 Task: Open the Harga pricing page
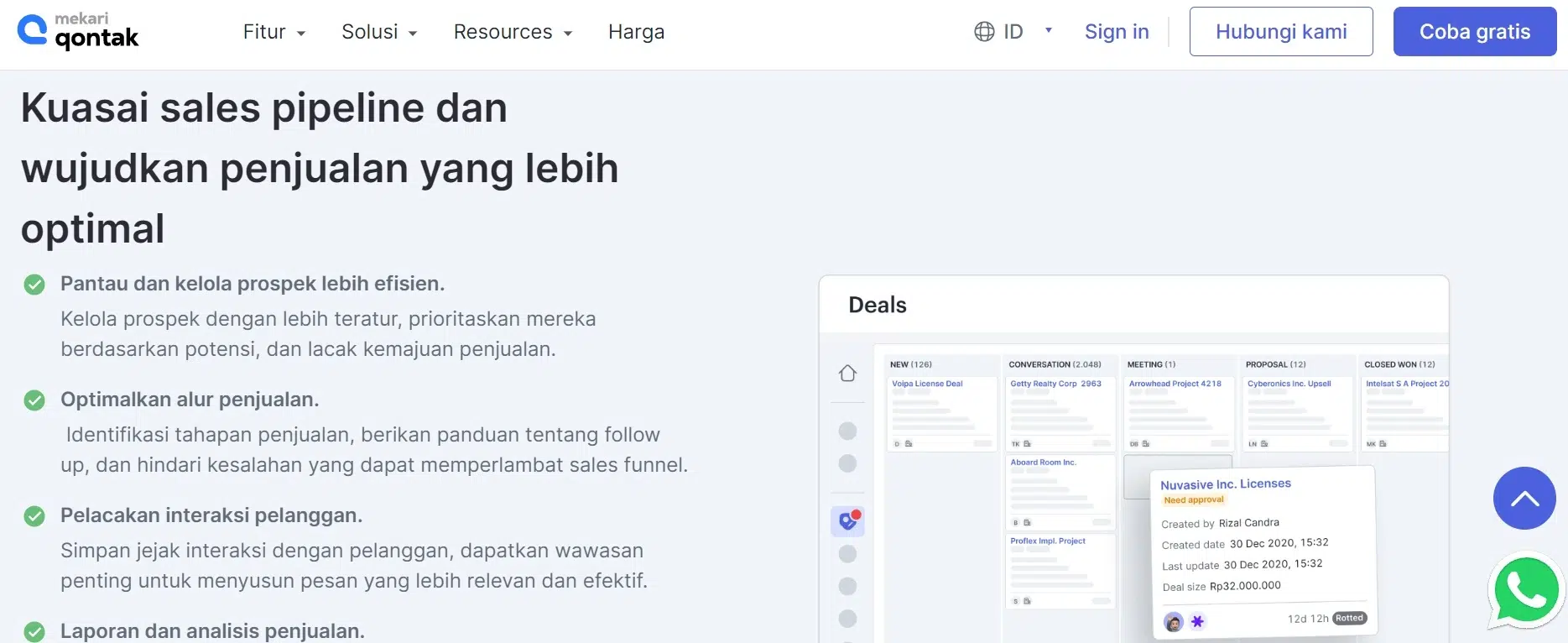coord(636,32)
